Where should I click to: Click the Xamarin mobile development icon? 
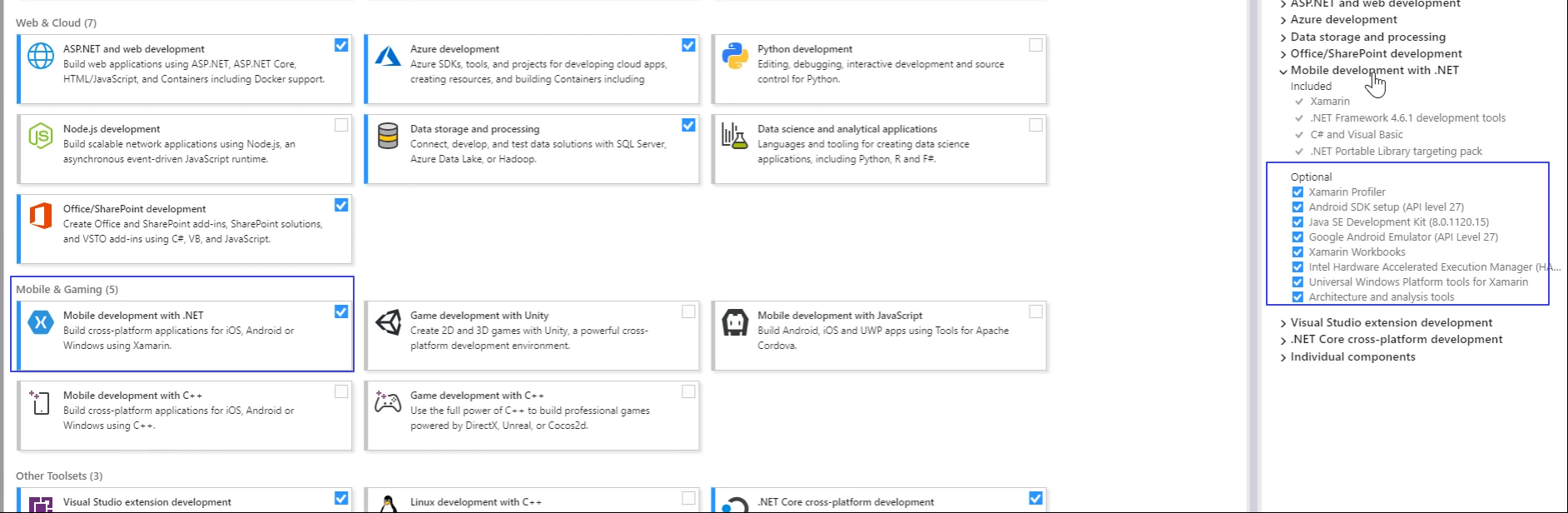tap(41, 322)
